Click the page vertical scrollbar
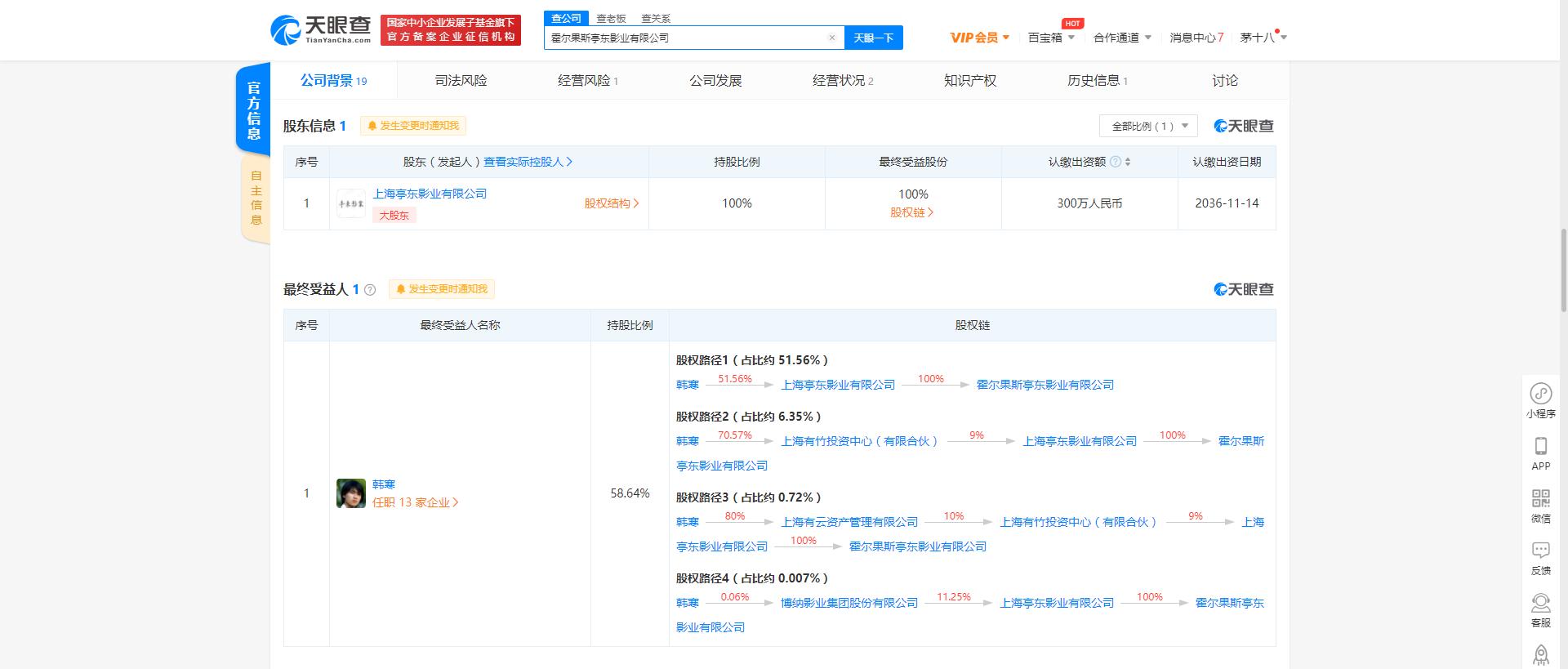 tap(1563, 270)
